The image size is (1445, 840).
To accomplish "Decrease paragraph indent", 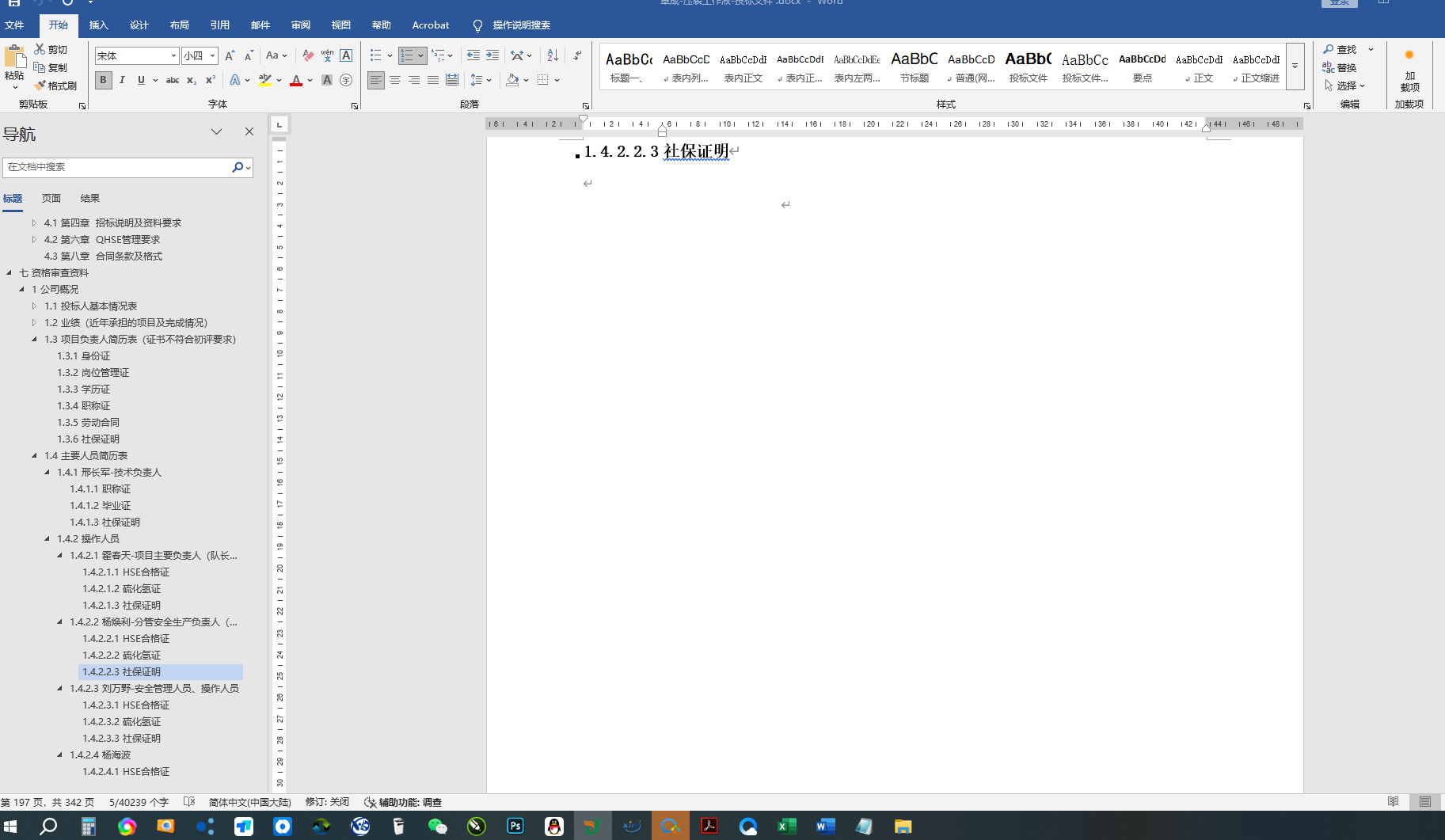I will click(473, 55).
